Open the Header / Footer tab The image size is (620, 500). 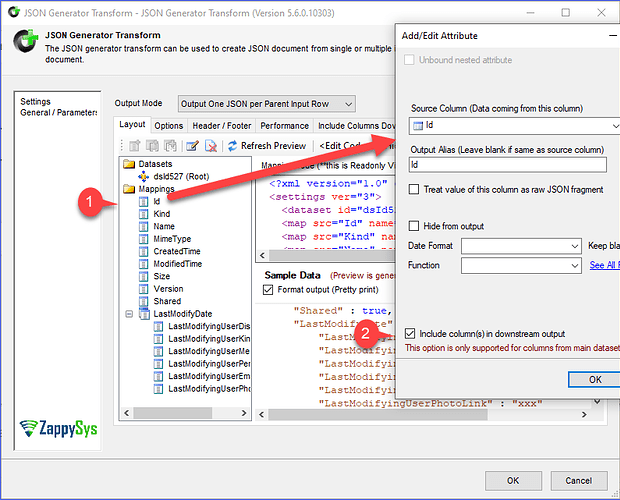221,126
